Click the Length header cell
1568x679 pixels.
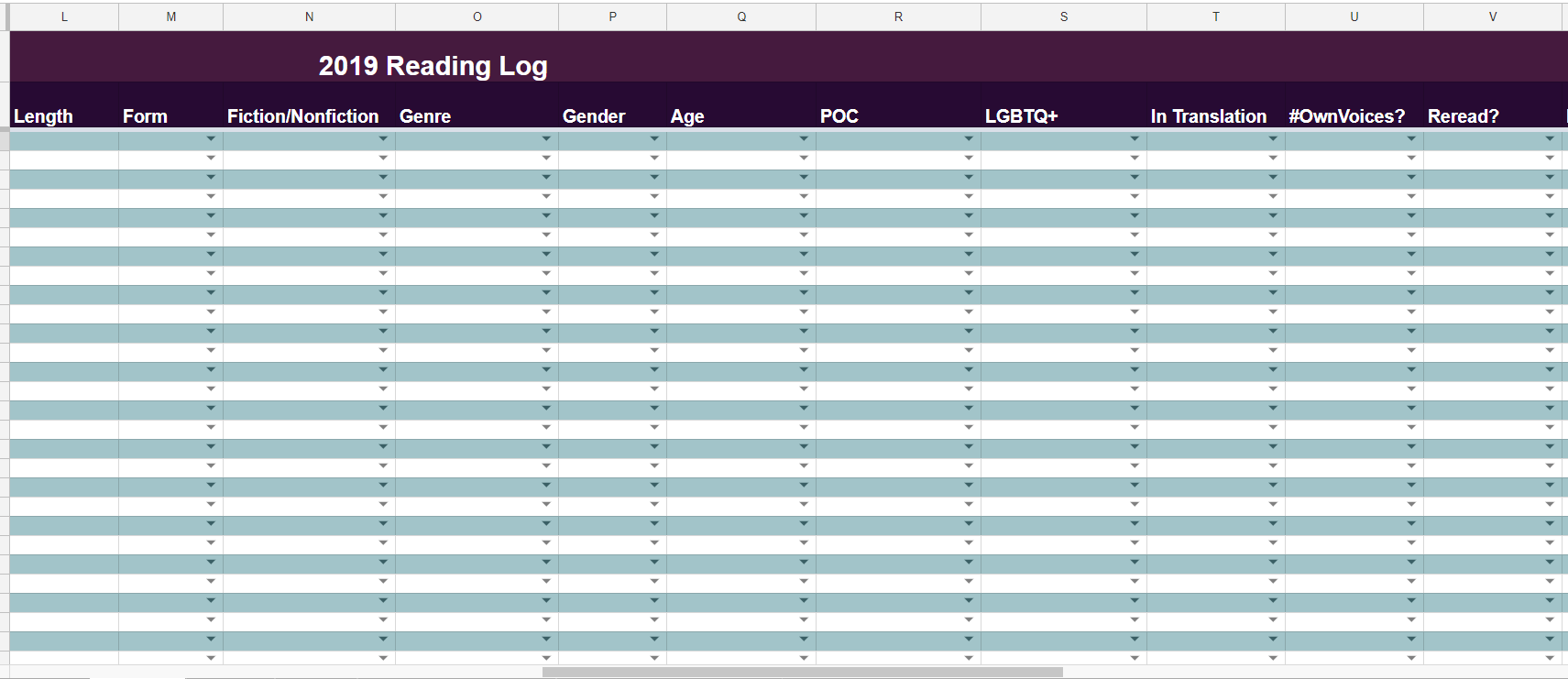tap(64, 105)
